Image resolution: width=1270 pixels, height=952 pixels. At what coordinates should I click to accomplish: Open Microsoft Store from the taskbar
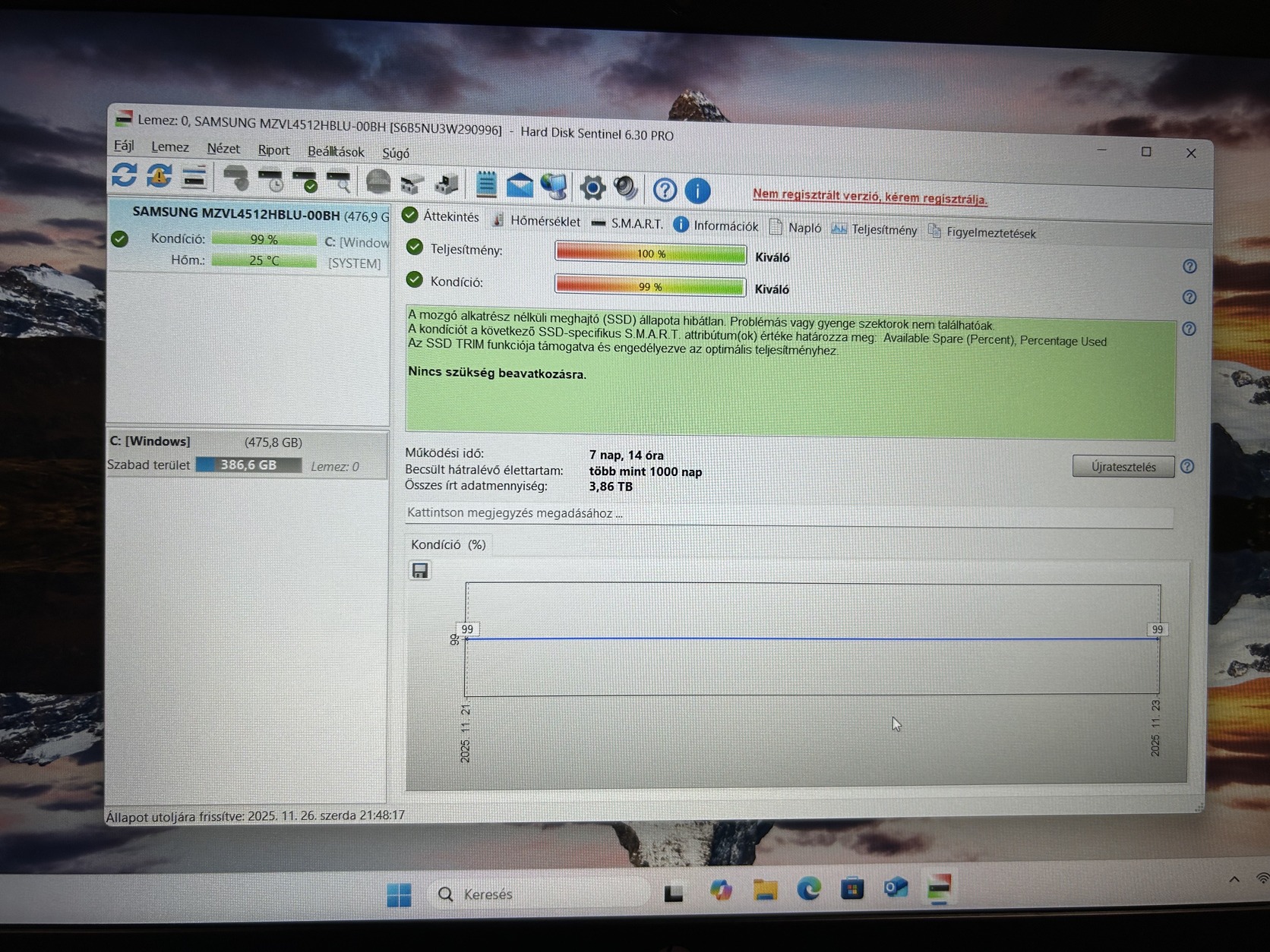852,887
